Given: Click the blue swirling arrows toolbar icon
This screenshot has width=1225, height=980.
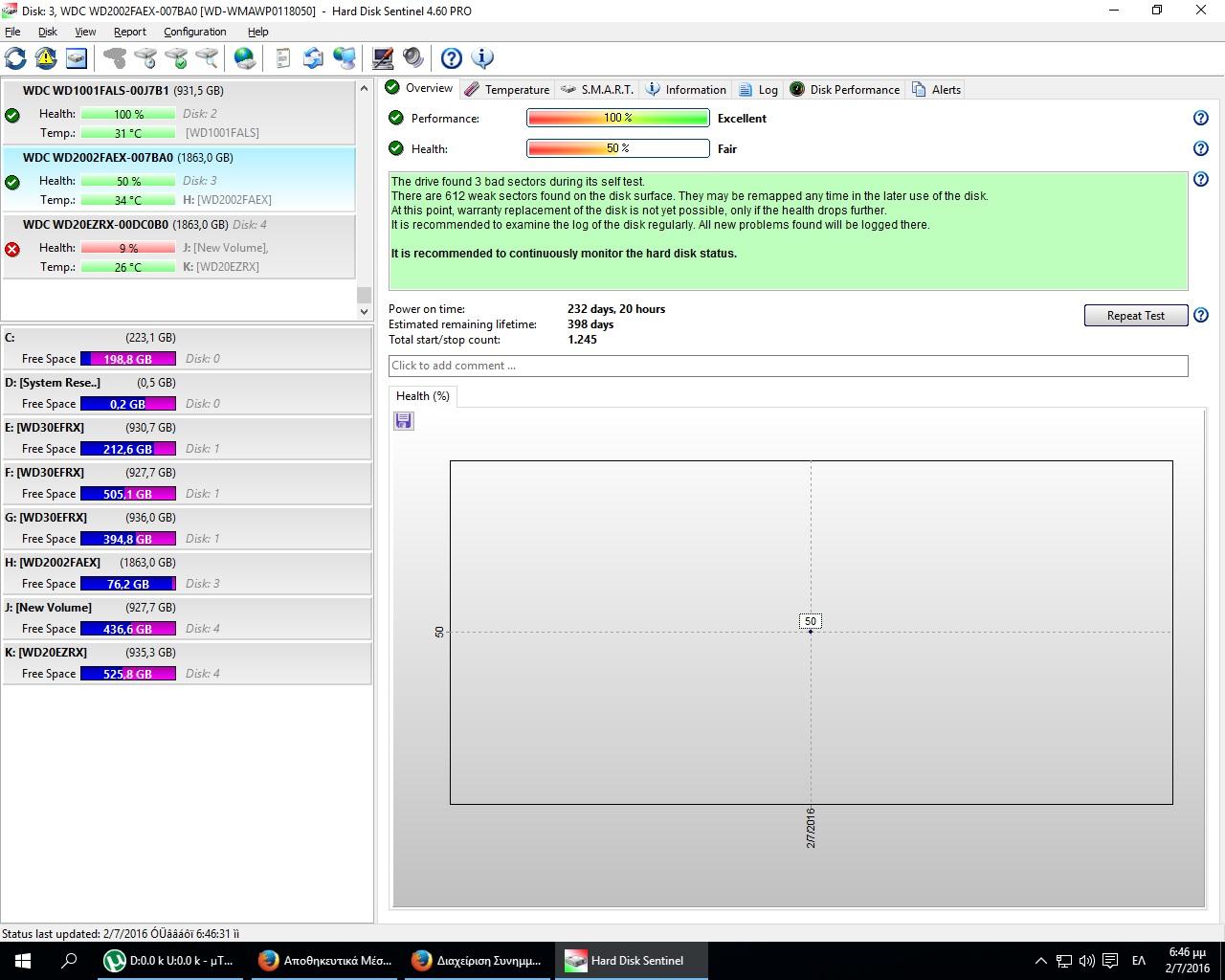Looking at the screenshot, I should click(x=313, y=58).
